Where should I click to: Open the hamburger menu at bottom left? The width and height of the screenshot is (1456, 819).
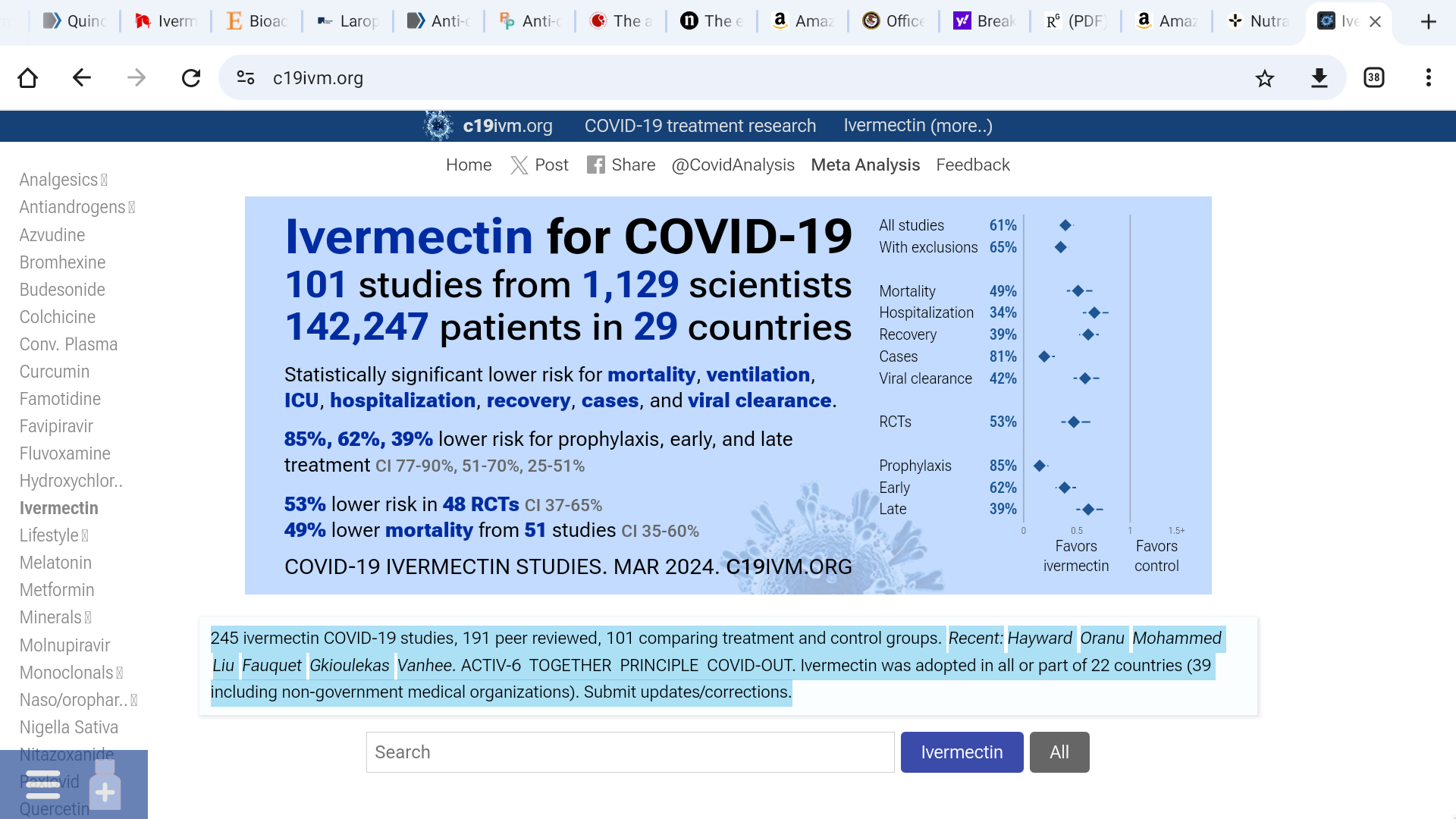[43, 784]
